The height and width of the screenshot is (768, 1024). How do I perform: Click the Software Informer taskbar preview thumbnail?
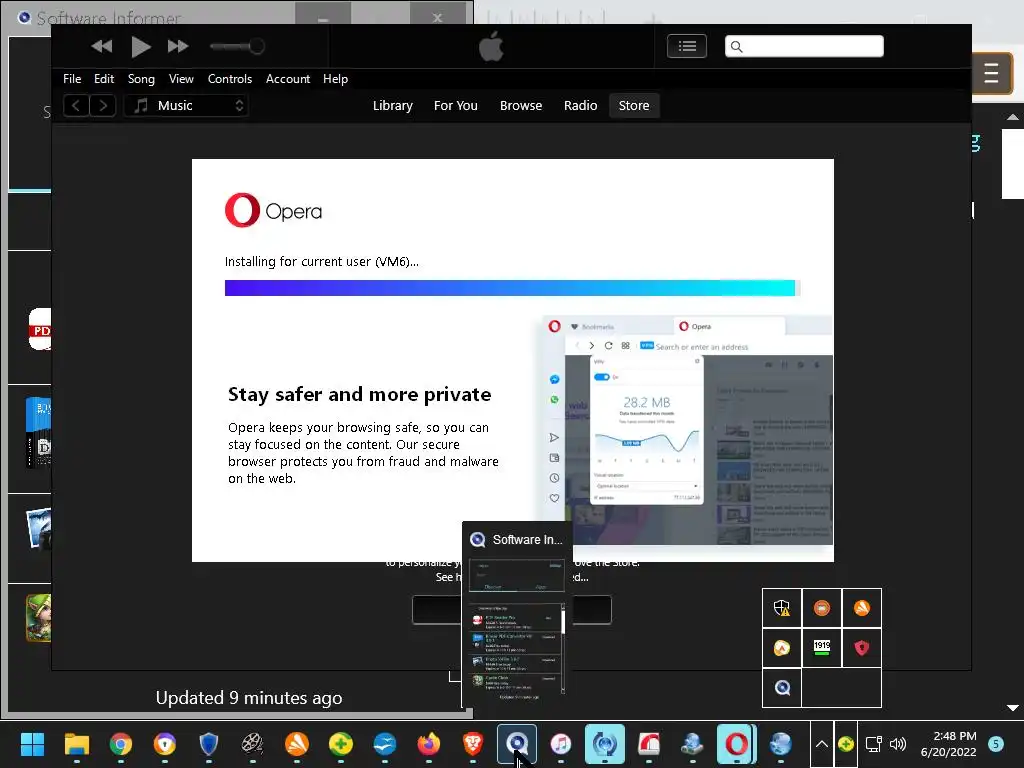tap(517, 628)
